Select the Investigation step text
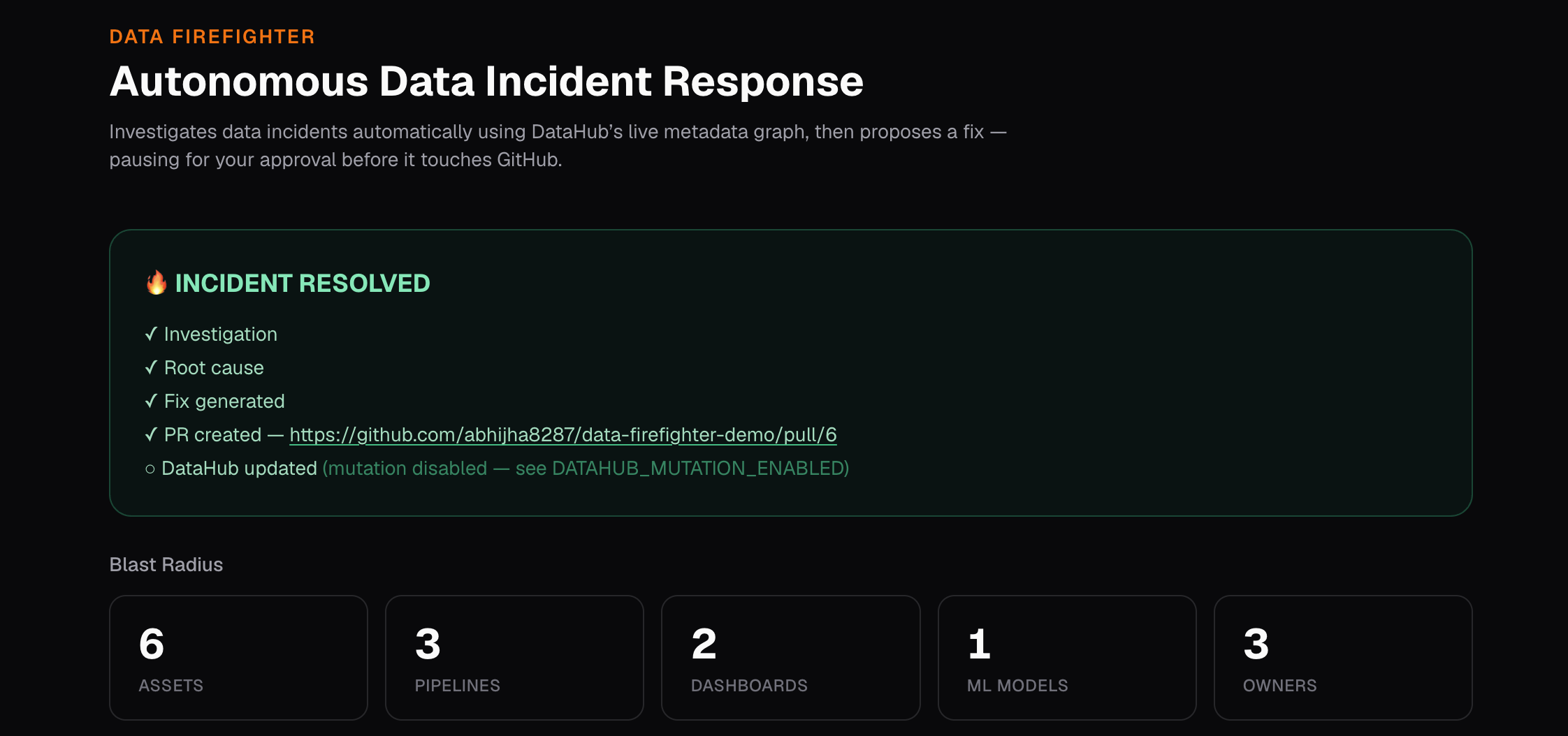The width and height of the screenshot is (1568, 736). pos(221,334)
